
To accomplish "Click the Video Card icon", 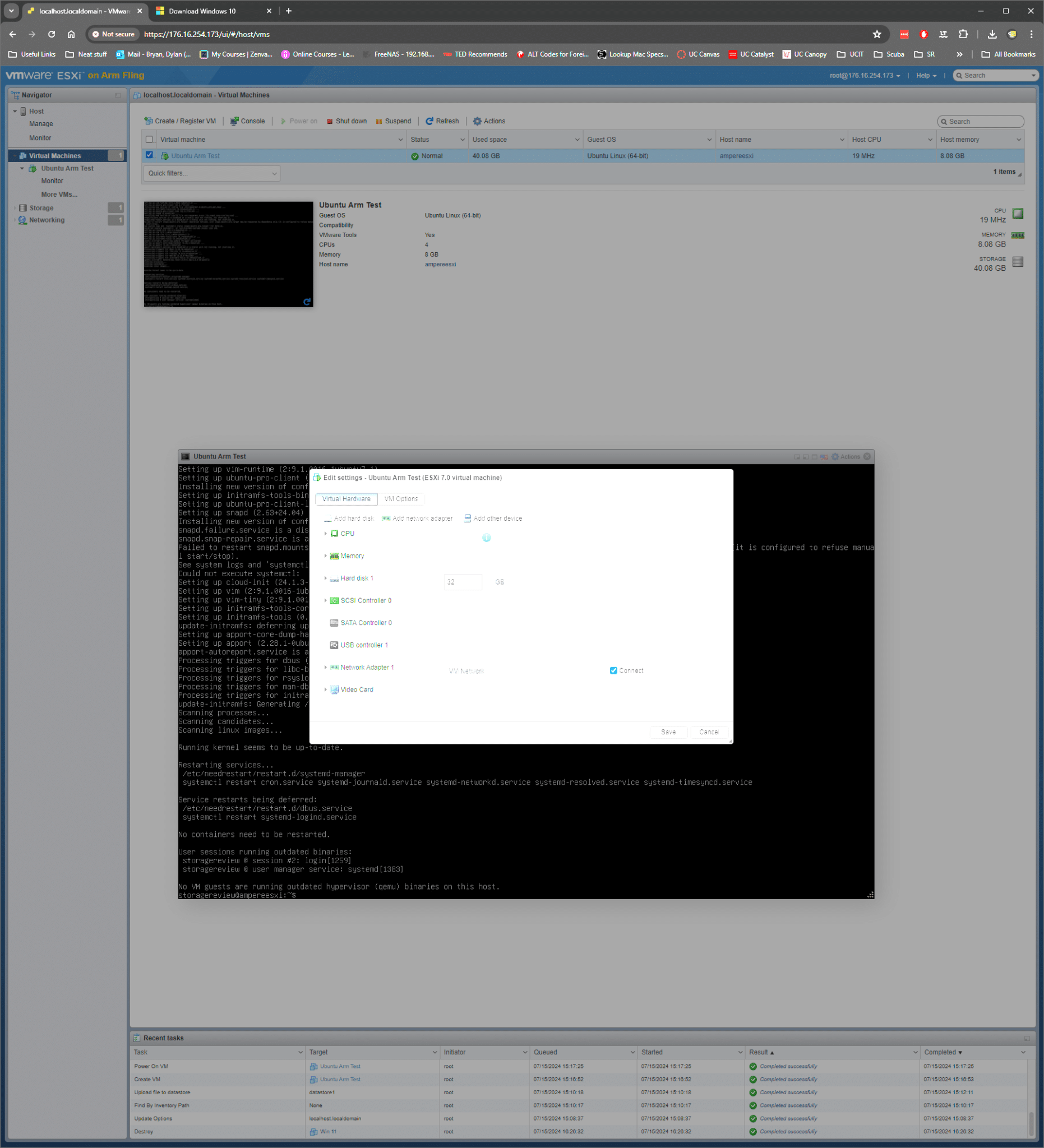I will click(334, 689).
